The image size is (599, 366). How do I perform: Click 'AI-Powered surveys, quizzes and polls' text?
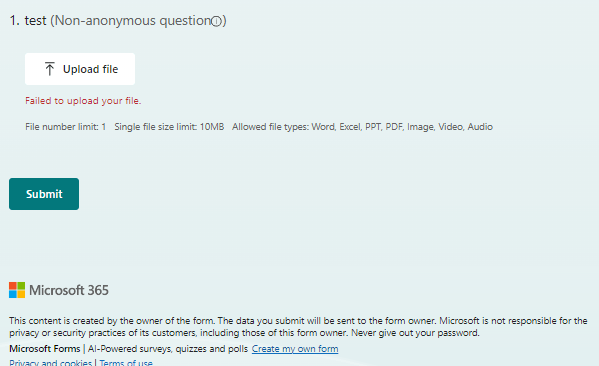pyautogui.click(x=168, y=349)
